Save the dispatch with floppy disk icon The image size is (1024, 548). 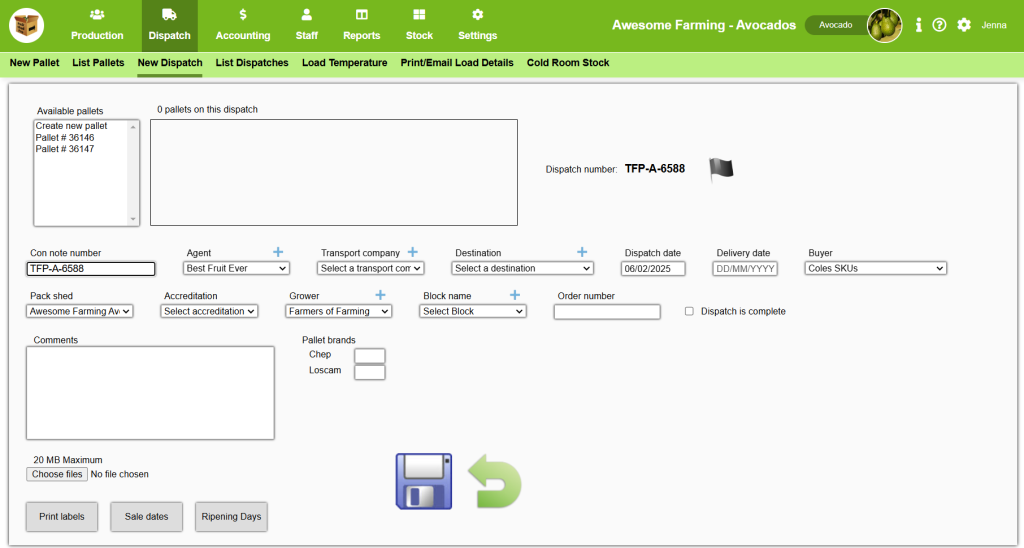click(424, 481)
